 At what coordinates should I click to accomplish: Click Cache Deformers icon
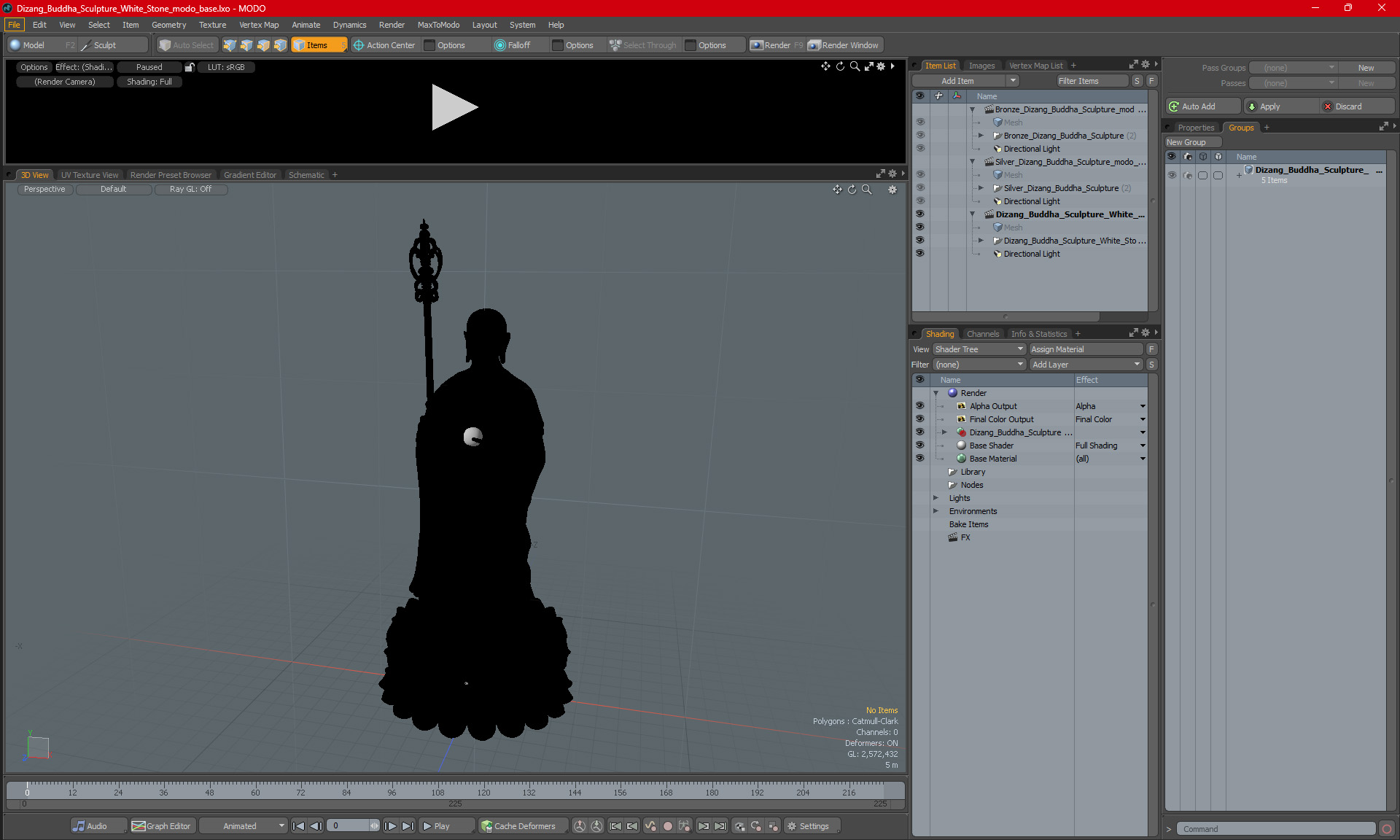pos(486,826)
